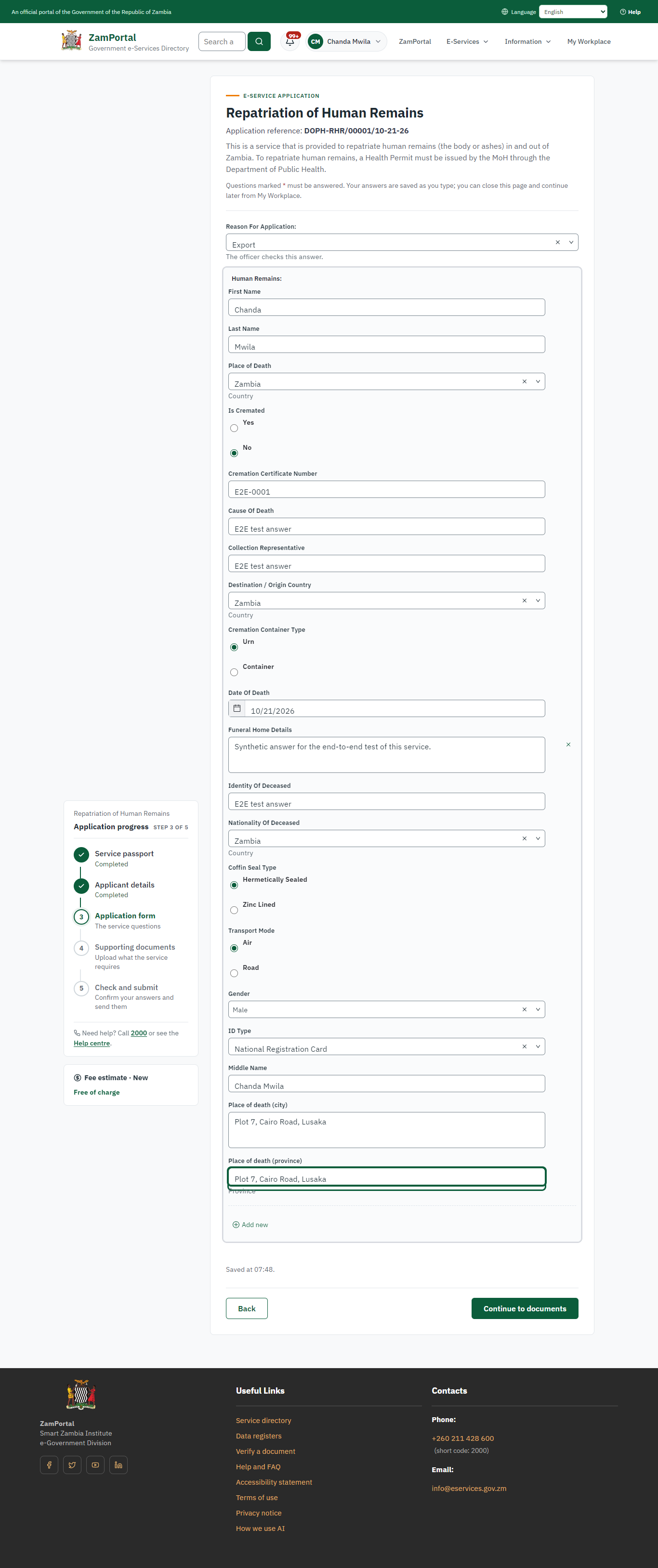Open the LinkedIn page from the footer

pyautogui.click(x=118, y=1465)
